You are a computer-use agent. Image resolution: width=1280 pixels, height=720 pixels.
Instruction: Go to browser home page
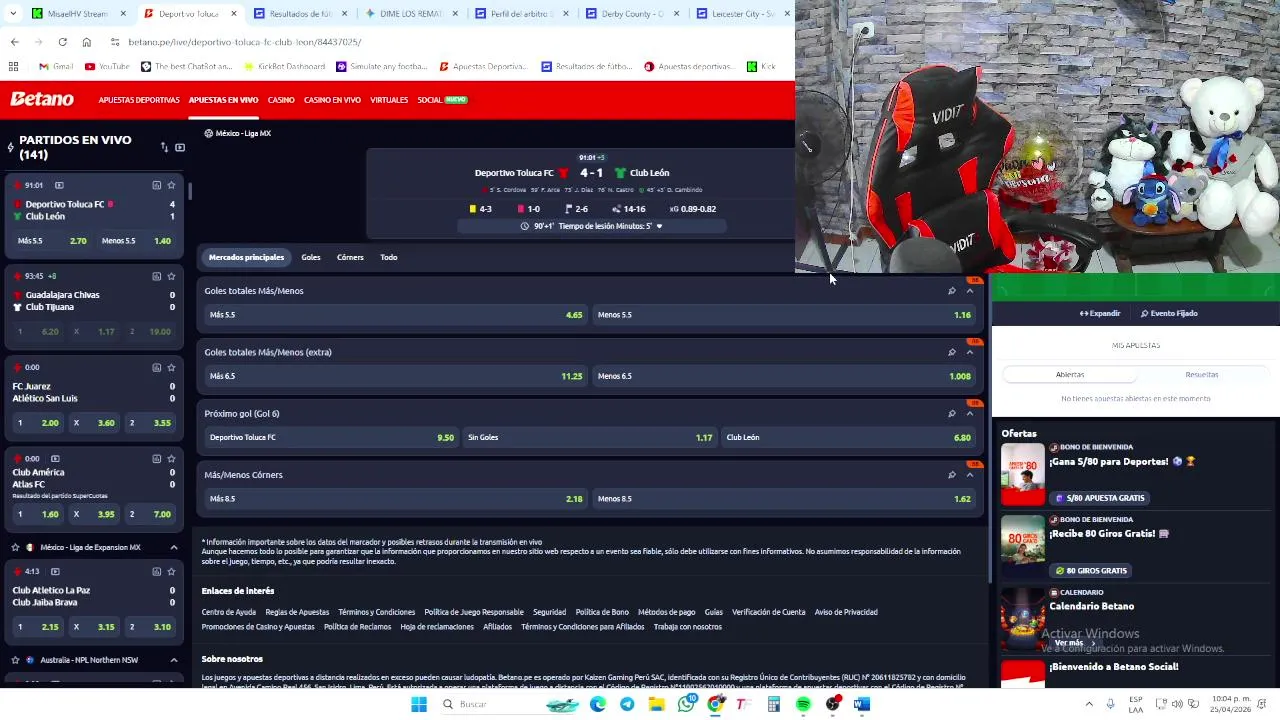(86, 42)
